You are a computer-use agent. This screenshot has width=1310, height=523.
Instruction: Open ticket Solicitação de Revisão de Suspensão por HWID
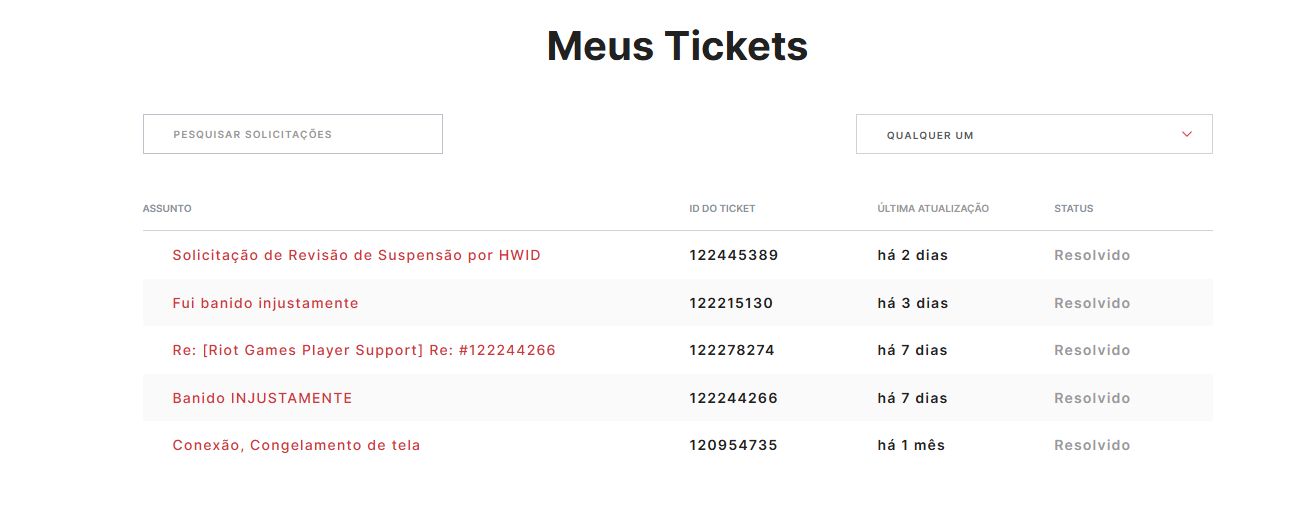[356, 255]
